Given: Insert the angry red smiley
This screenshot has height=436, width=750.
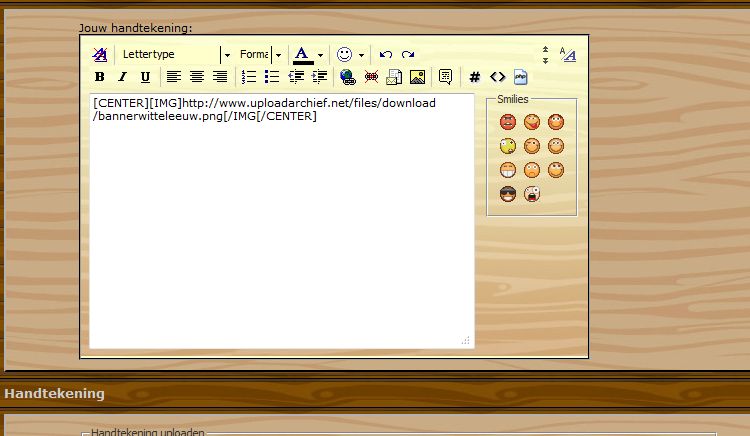Looking at the screenshot, I should tap(508, 122).
